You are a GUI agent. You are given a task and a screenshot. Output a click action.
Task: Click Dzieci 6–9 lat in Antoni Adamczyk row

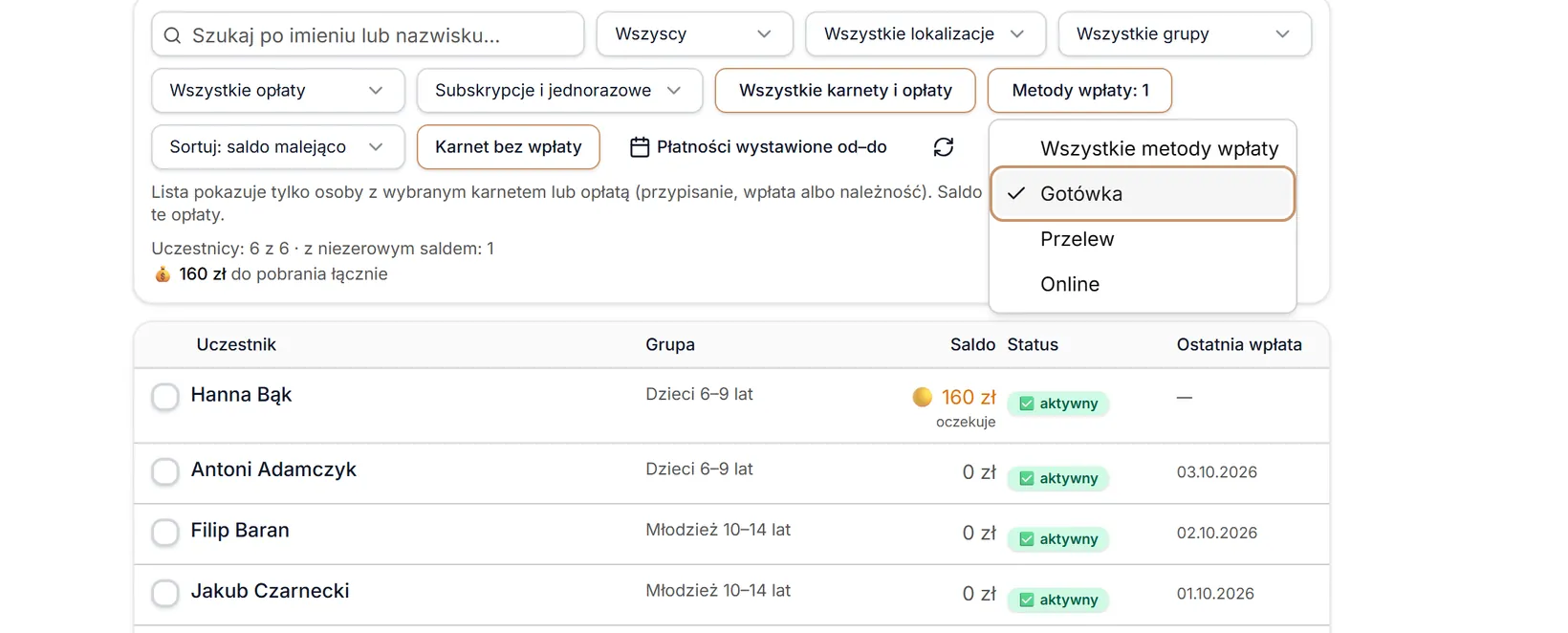[699, 469]
